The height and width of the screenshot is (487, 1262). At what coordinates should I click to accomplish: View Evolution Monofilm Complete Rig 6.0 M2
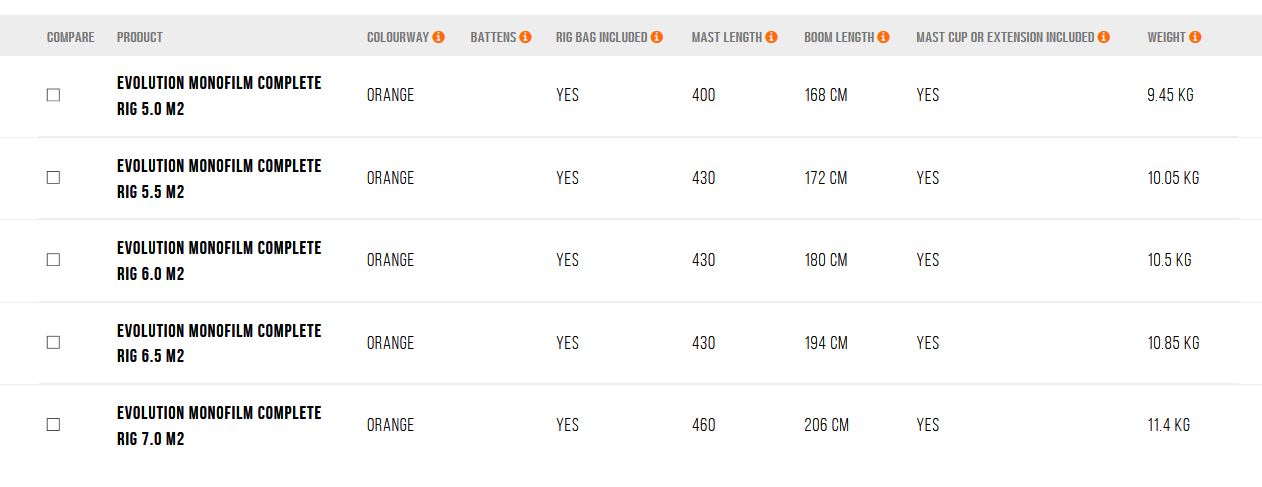pos(219,261)
